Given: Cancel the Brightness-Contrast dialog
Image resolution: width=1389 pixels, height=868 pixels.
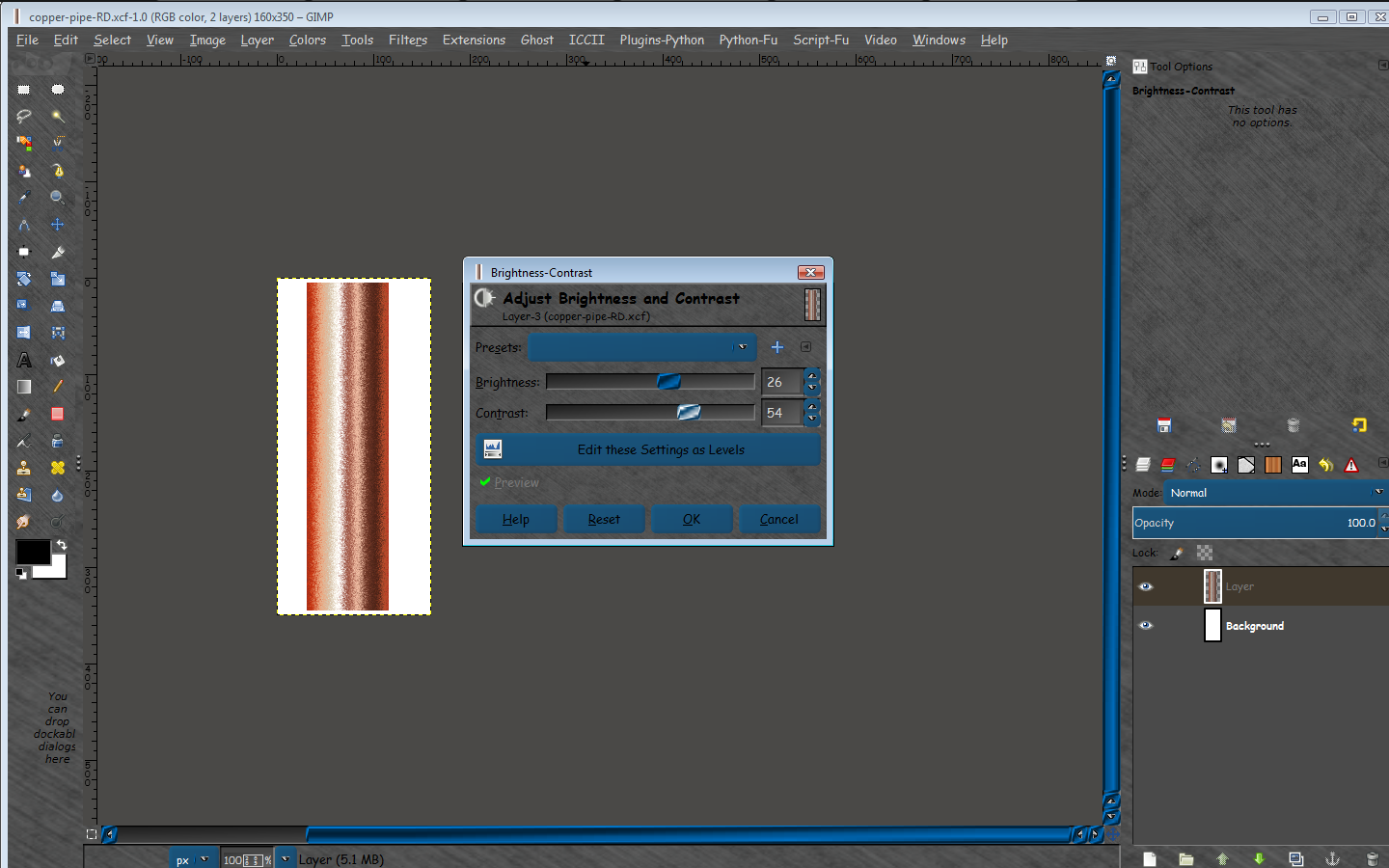Looking at the screenshot, I should 779,519.
